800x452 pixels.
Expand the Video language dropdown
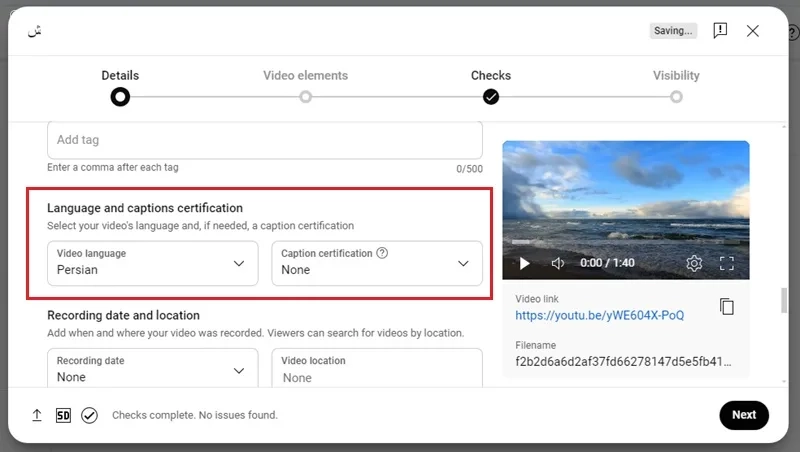153,263
